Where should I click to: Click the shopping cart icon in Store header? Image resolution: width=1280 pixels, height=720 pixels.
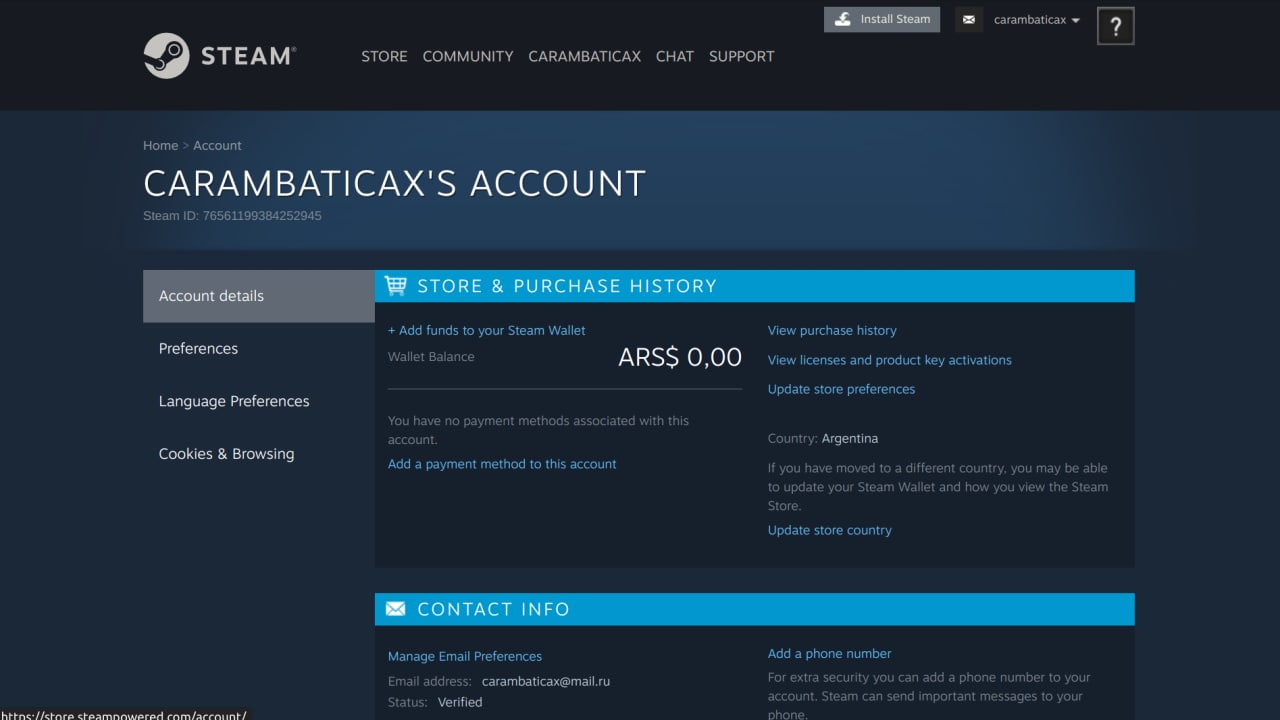point(396,286)
